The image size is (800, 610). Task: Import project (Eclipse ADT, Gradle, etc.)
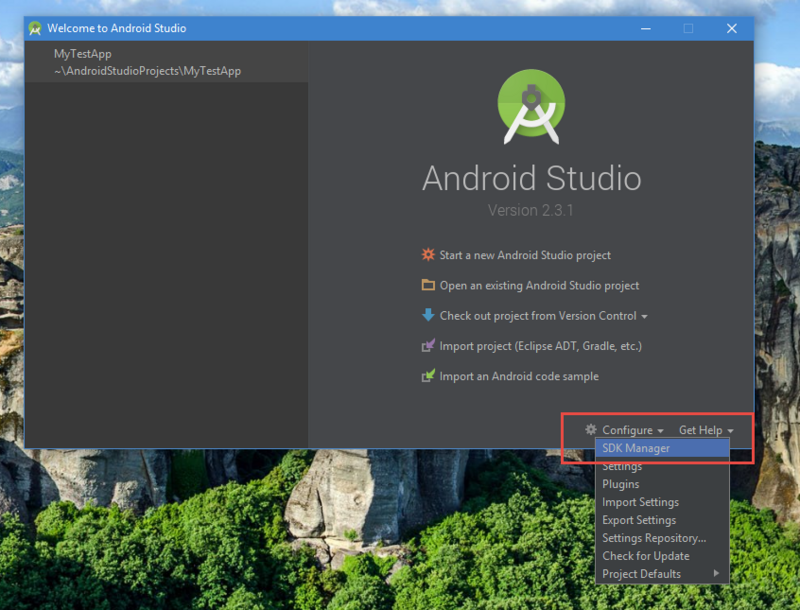click(540, 346)
